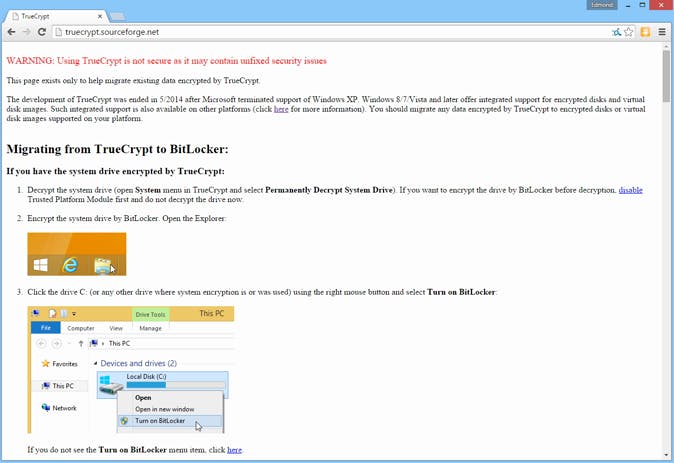Image resolution: width=674 pixels, height=463 pixels.
Task: Reload the TrueCrypt page
Action: point(42,32)
